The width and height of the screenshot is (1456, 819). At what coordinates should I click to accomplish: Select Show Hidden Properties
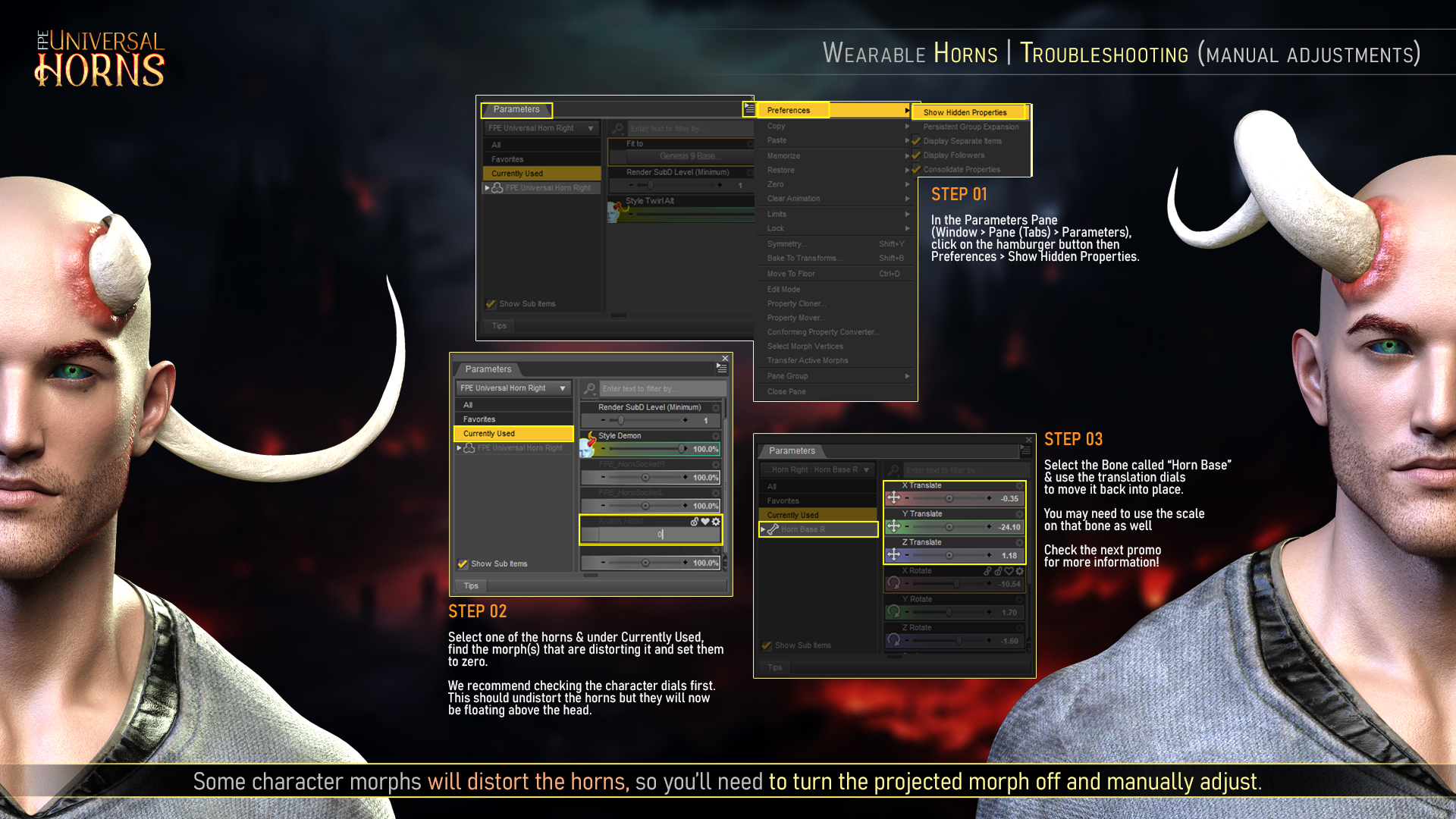click(x=965, y=111)
